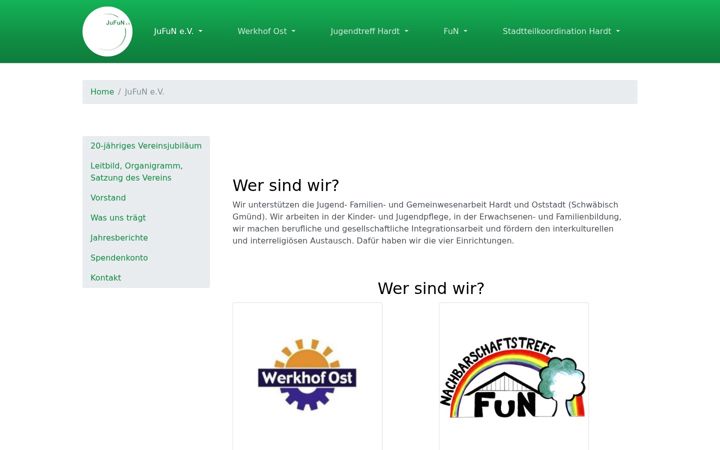
Task: Open the Jugendtreff Hardt dropdown
Action: pos(369,31)
